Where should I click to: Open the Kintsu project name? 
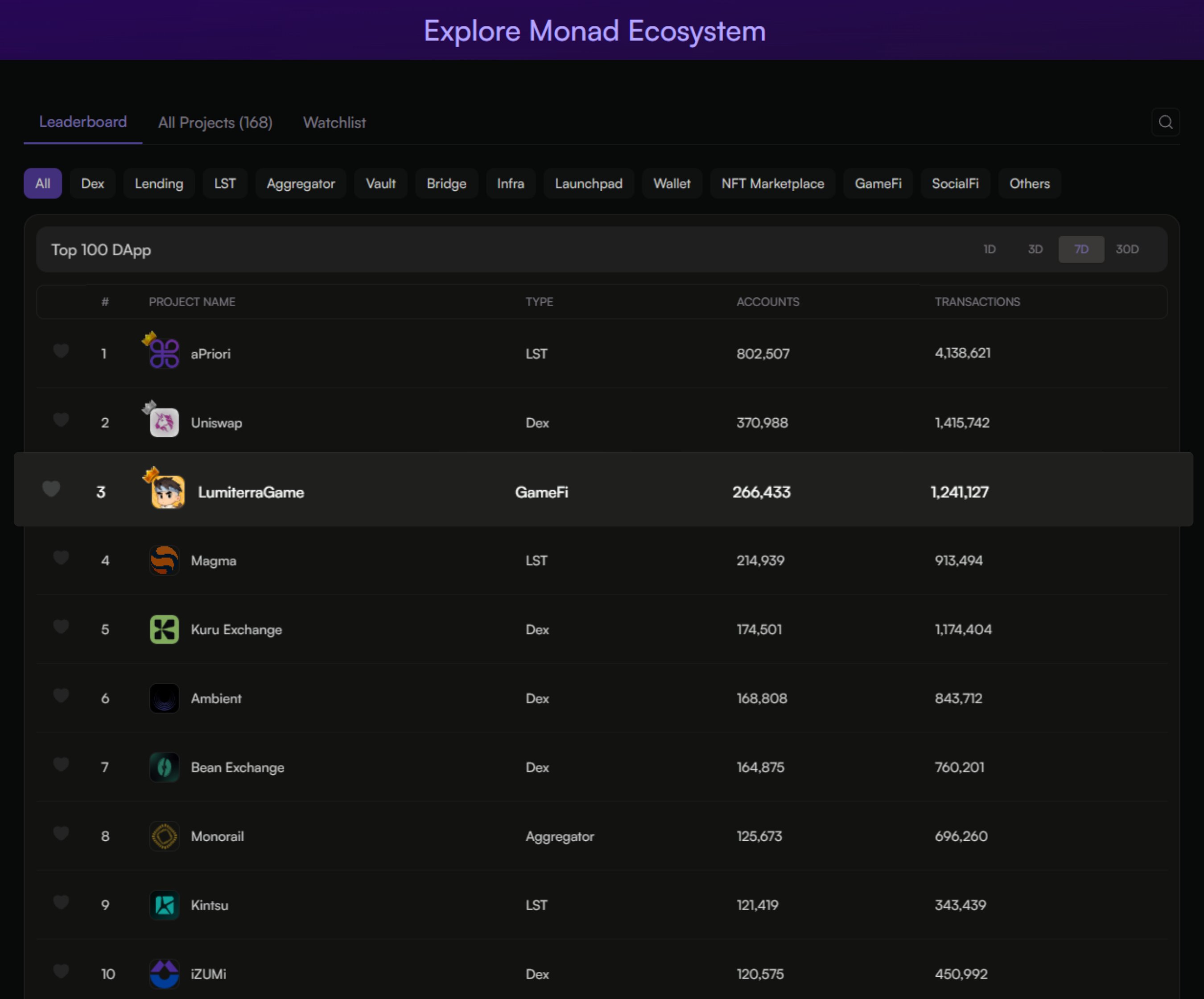click(x=209, y=905)
